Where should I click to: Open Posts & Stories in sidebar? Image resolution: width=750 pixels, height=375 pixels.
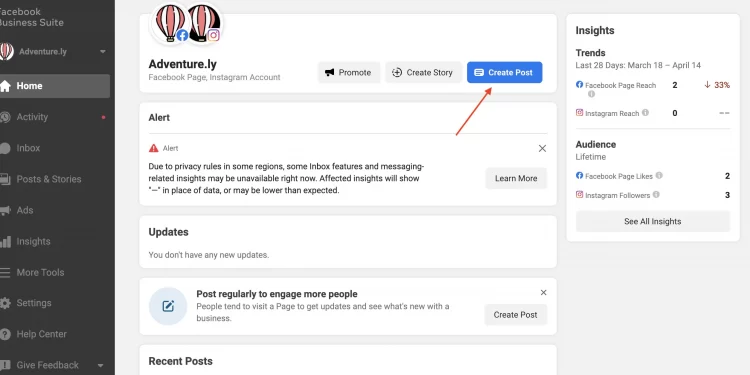click(x=54, y=179)
